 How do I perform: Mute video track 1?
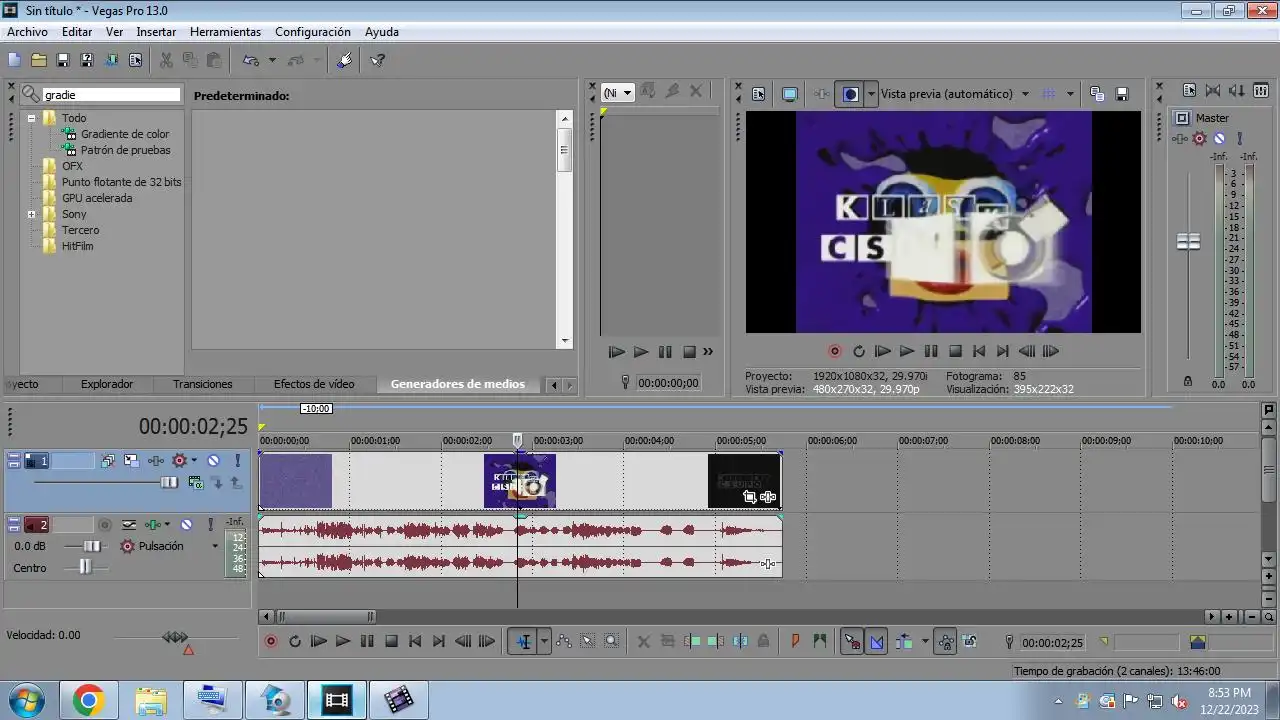tap(213, 461)
